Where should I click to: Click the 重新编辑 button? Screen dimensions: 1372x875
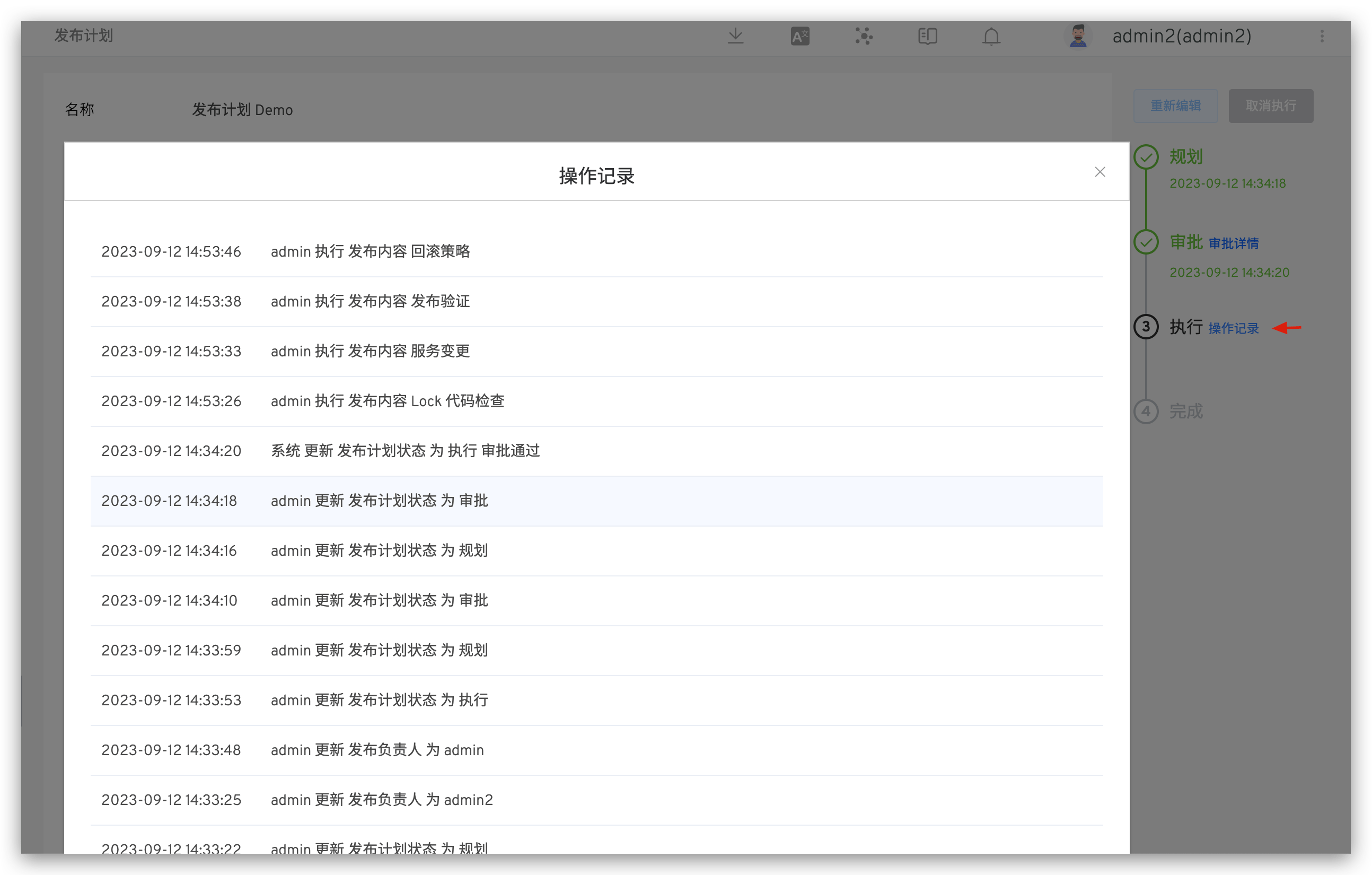point(1175,106)
